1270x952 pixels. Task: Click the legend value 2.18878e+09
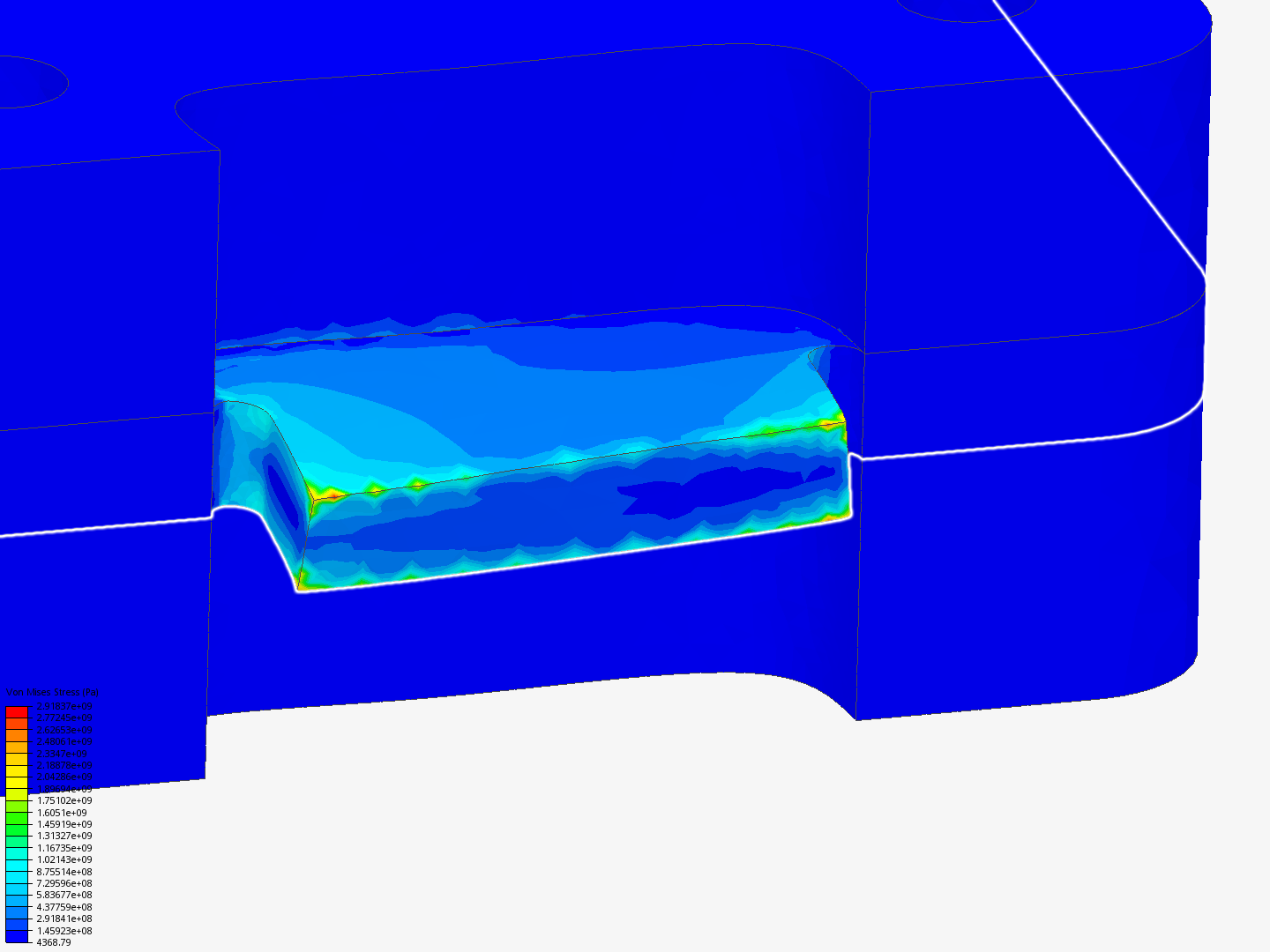(64, 766)
